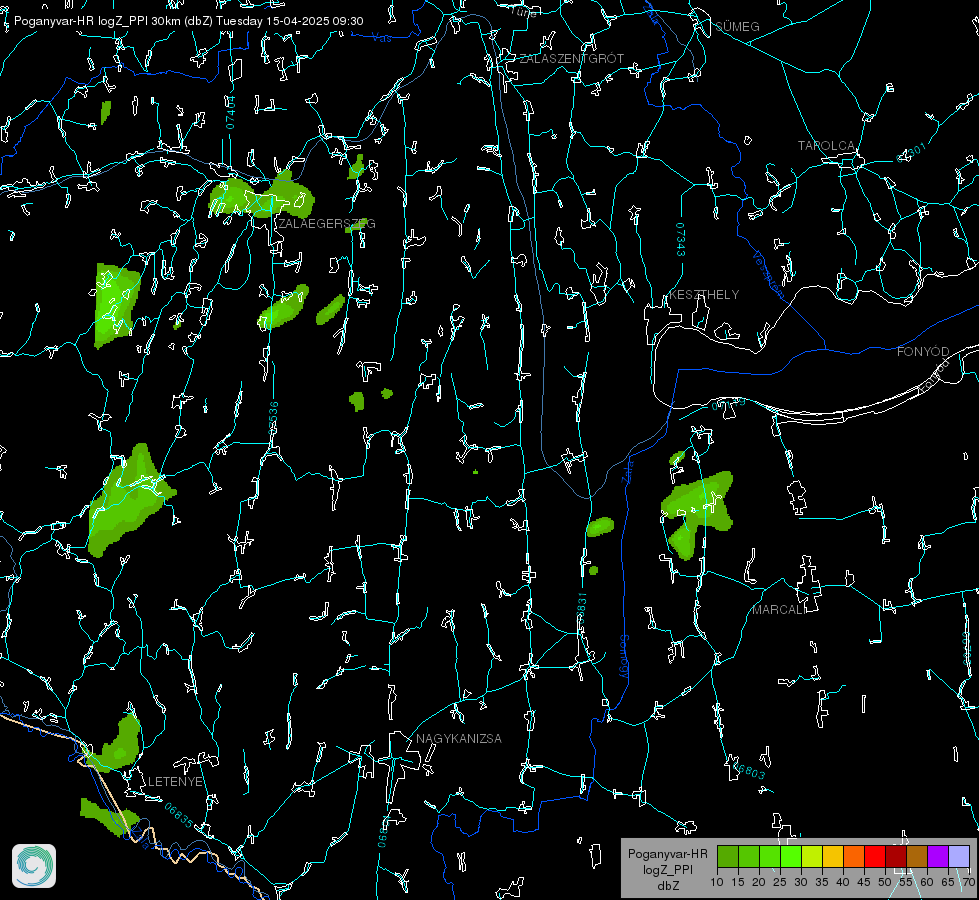Click the 'Somogy' county border label
The width and height of the screenshot is (979, 900).
click(x=624, y=657)
